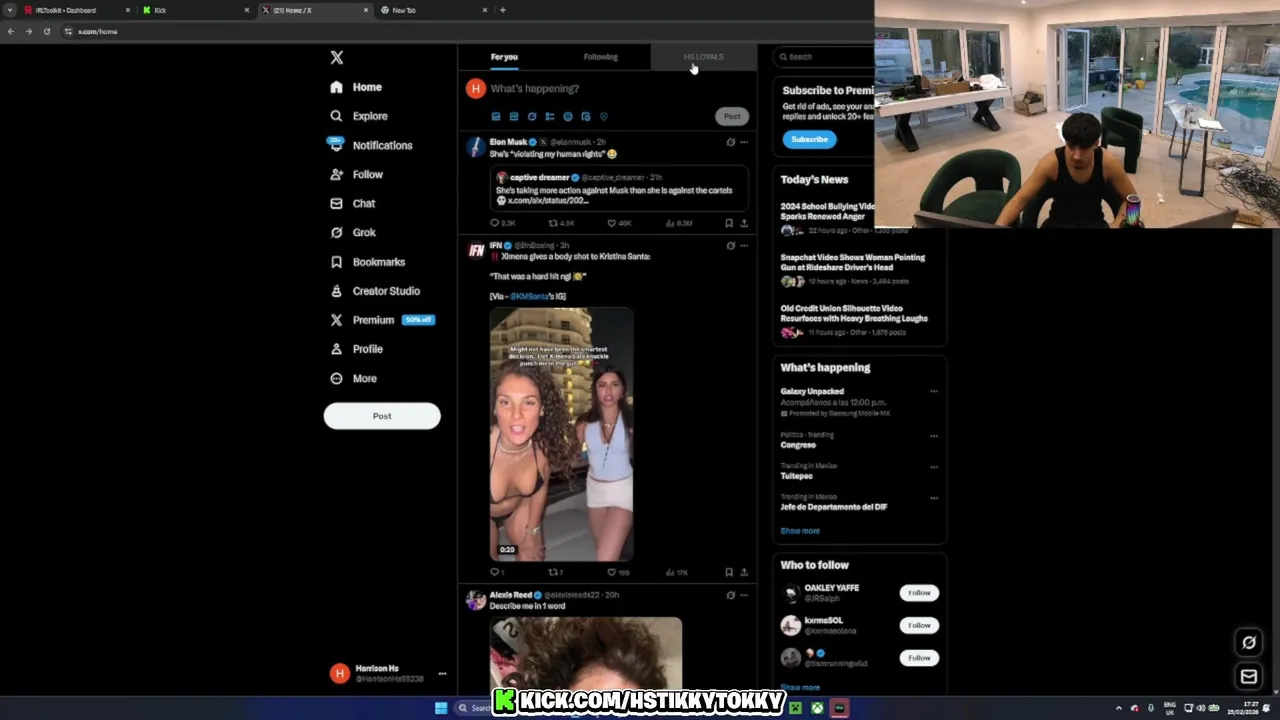Screen dimensions: 1280x720
Task: Click the grey Post button in composer
Action: [732, 116]
